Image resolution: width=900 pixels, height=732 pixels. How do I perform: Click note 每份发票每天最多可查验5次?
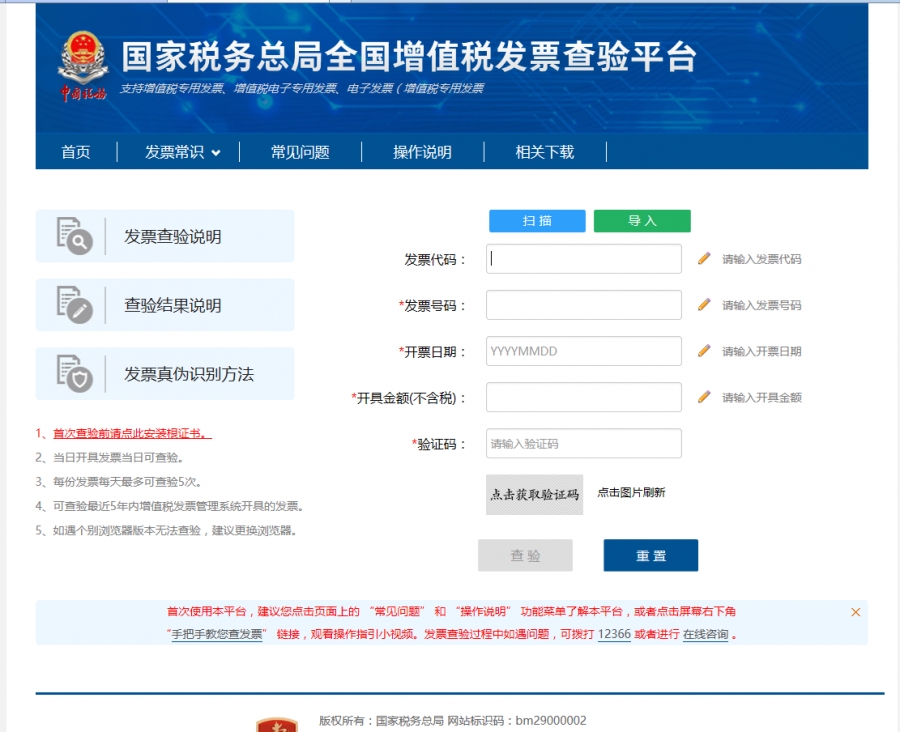[x=119, y=482]
